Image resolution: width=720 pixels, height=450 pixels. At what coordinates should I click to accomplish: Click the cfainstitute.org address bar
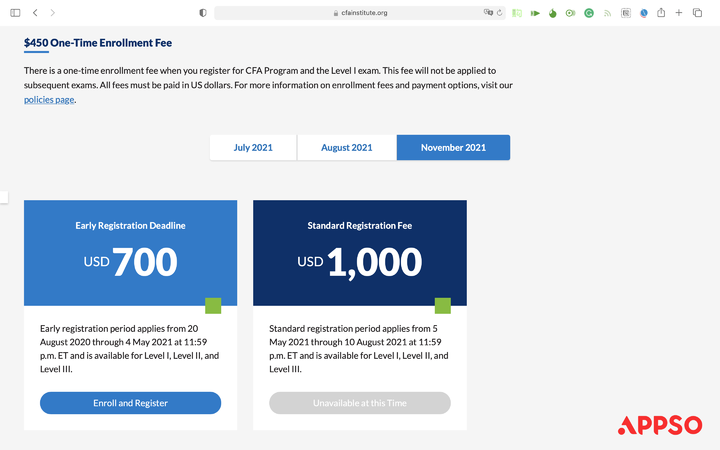tap(360, 13)
